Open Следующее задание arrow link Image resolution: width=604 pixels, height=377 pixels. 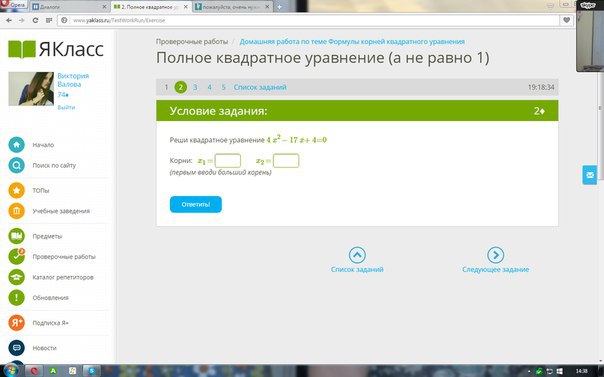[x=495, y=260]
